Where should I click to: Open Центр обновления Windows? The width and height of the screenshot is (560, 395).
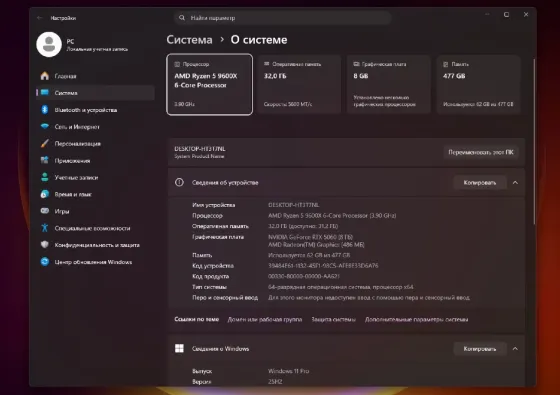(95, 262)
